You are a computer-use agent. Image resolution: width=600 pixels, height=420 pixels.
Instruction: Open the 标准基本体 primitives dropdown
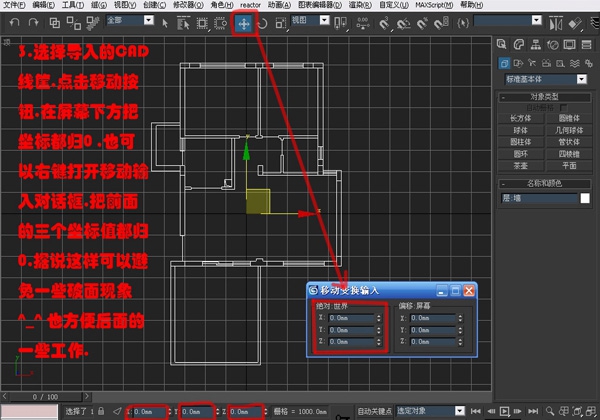point(582,79)
